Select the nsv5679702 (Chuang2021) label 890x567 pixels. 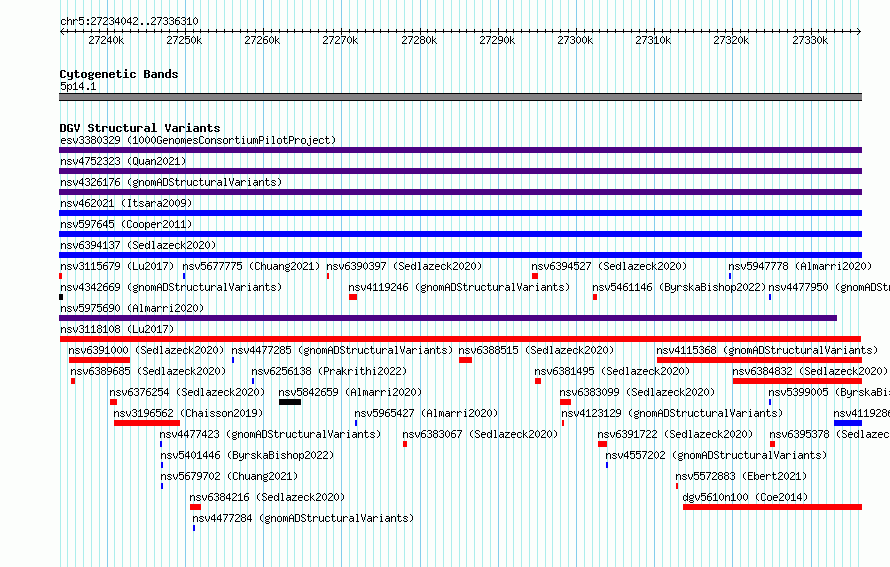point(229,476)
